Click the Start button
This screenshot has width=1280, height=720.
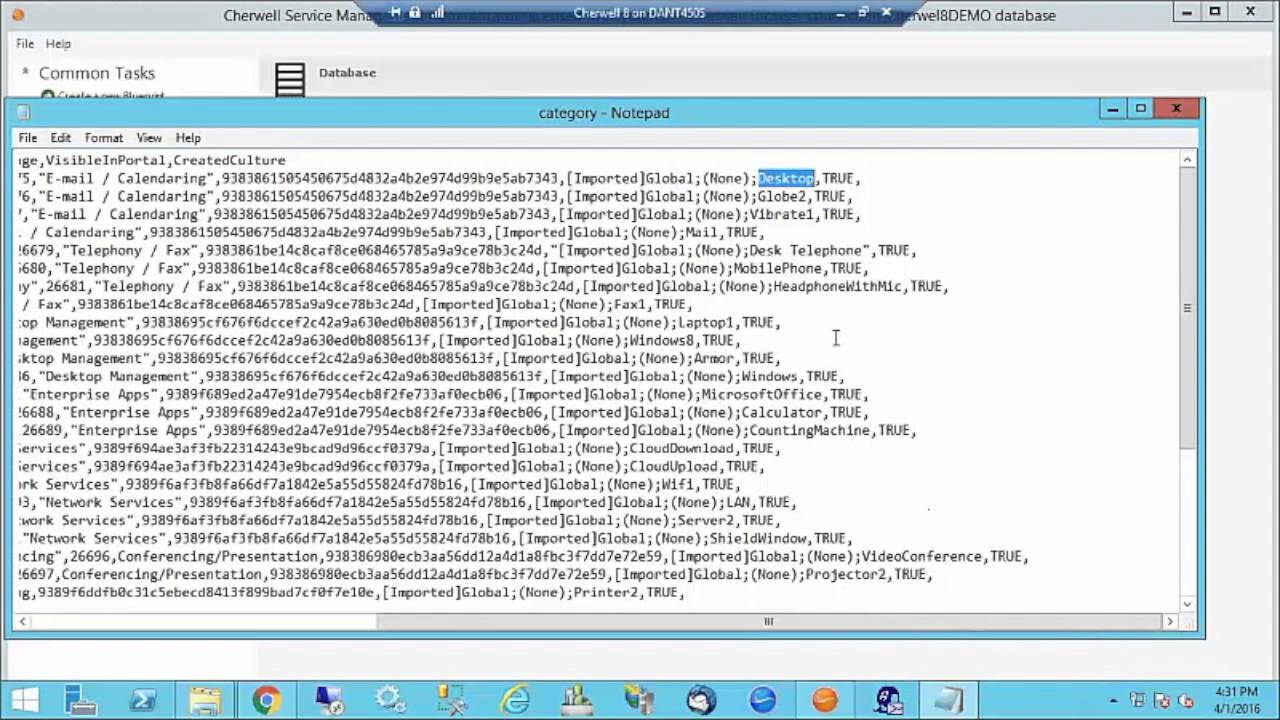coord(22,700)
